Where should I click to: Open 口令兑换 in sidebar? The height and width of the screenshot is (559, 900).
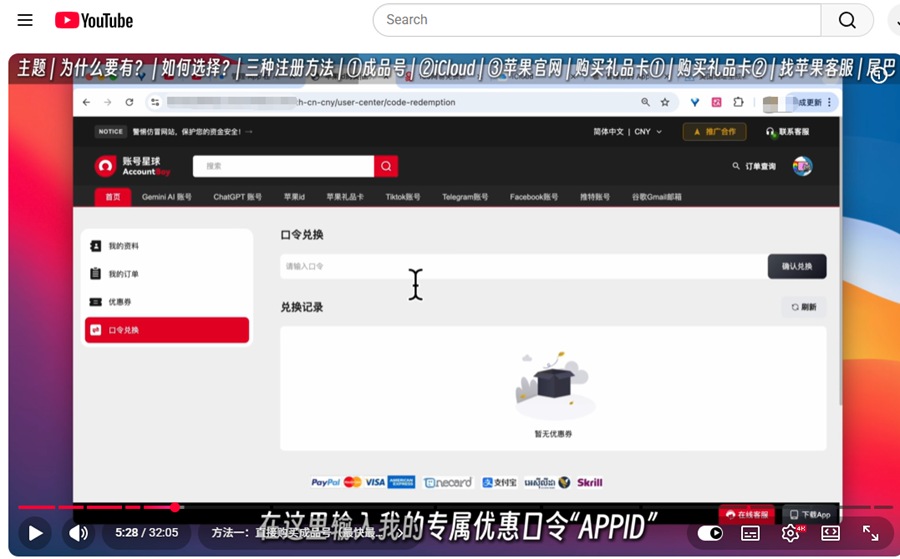(167, 330)
